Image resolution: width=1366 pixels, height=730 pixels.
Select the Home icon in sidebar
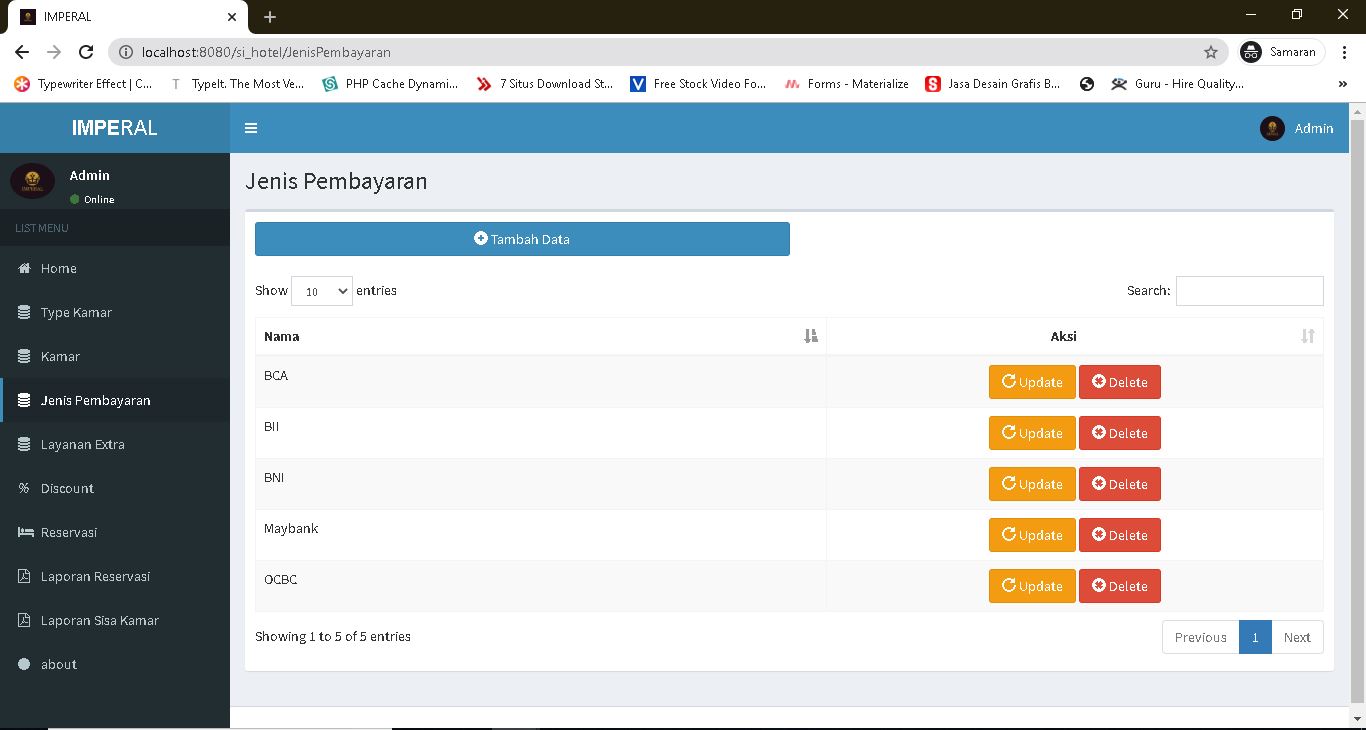[24, 268]
